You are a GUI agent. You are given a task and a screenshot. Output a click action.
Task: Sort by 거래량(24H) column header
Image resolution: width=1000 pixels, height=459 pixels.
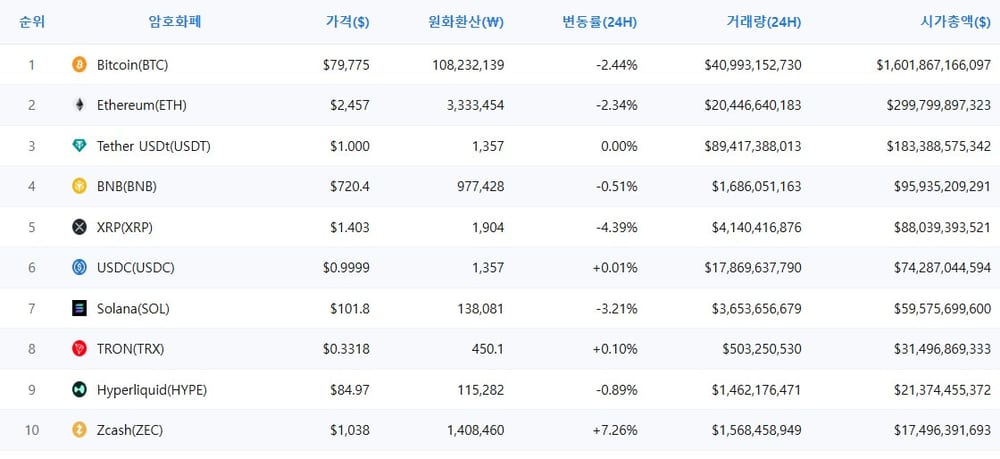[764, 22]
